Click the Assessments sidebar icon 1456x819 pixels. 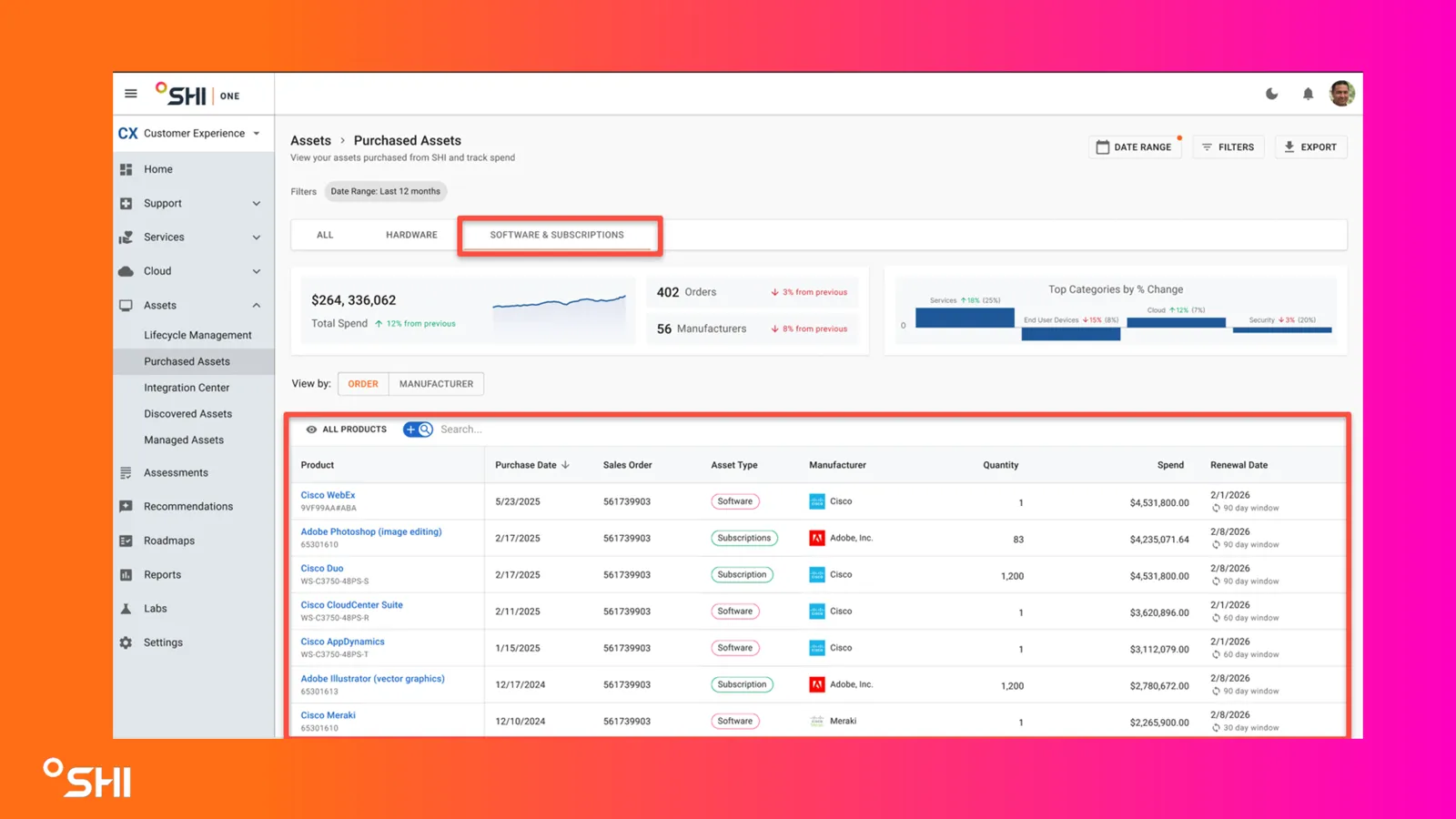click(x=126, y=473)
